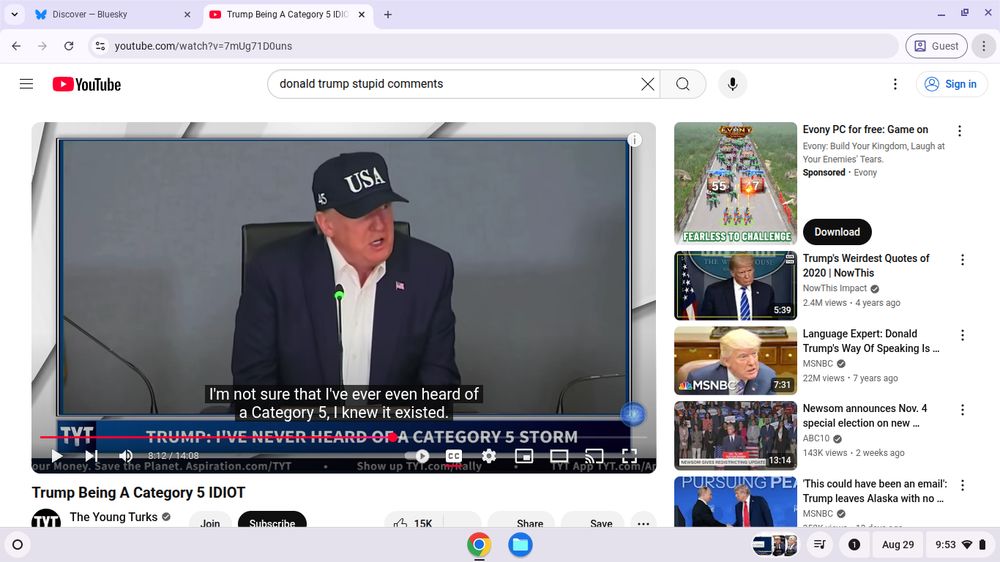Open the YouTube guide hamburger menu
1000x562 pixels.
pos(26,84)
